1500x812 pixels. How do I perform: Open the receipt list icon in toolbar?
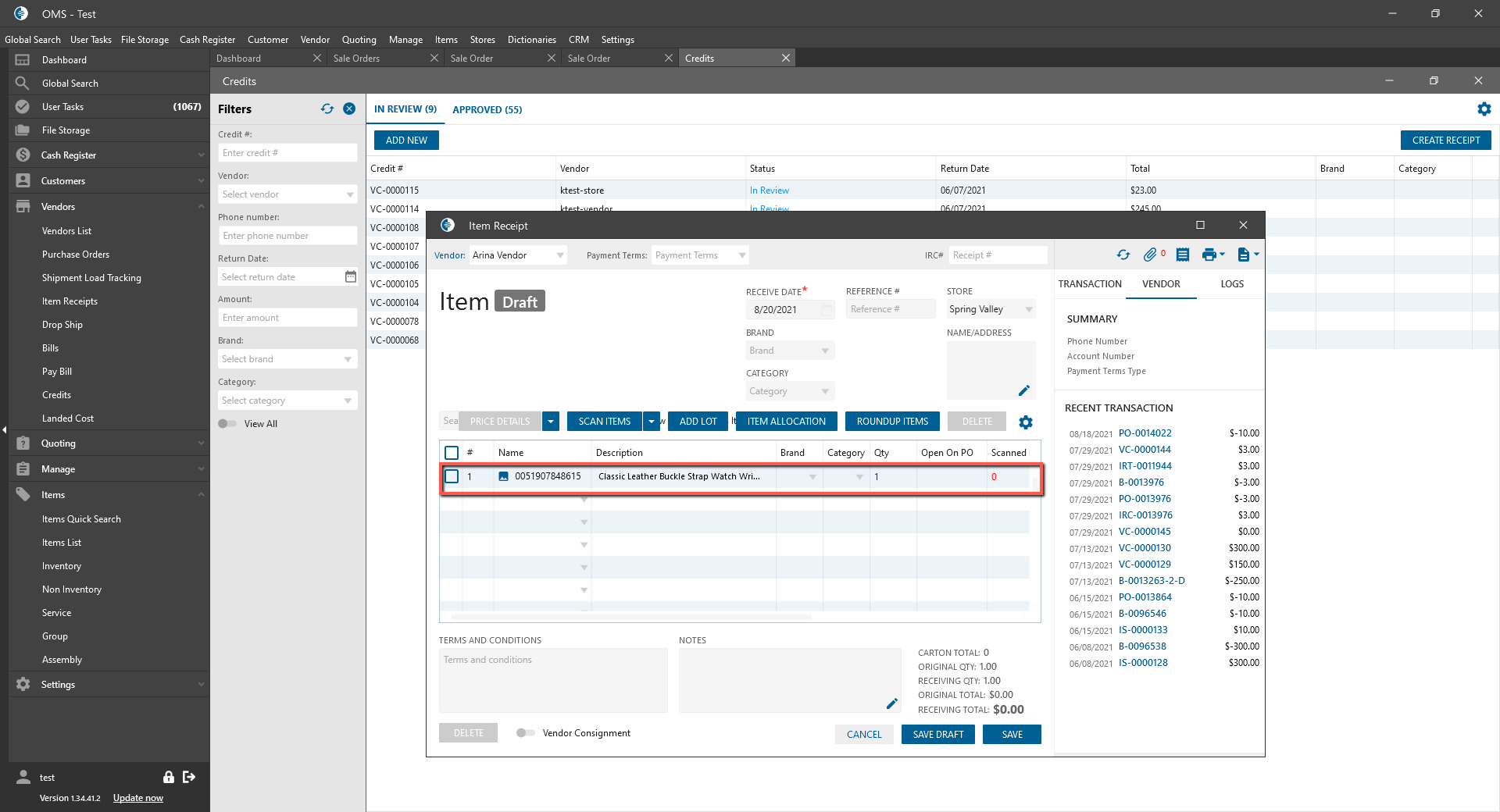(x=1183, y=255)
